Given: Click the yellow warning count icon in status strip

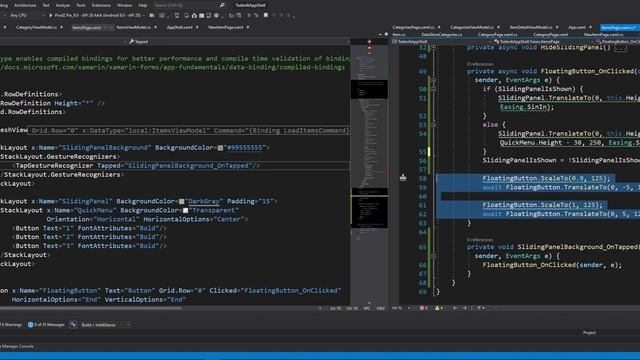Looking at the screenshot, I should tap(437, 308).
